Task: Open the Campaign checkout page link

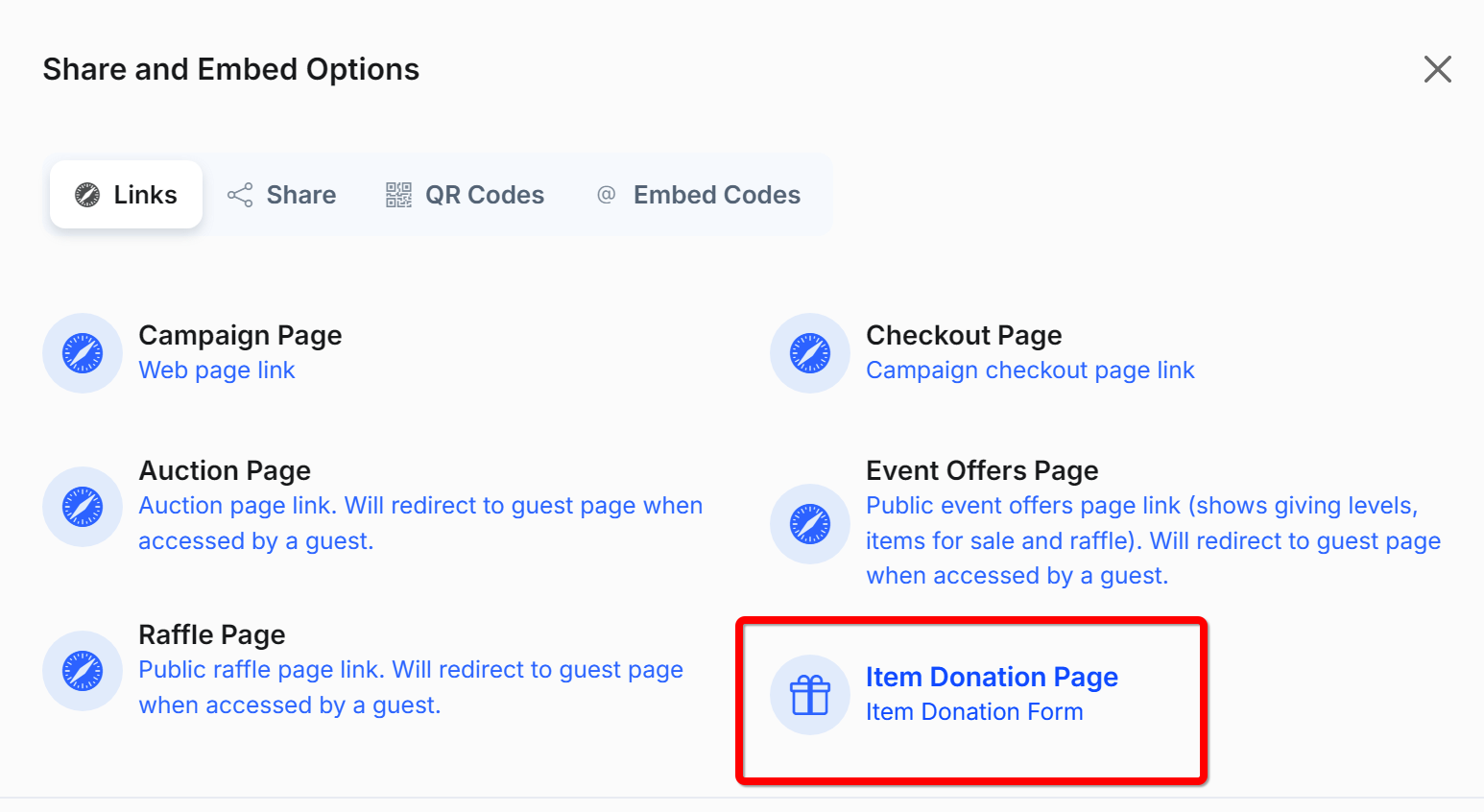Action: pos(1030,370)
